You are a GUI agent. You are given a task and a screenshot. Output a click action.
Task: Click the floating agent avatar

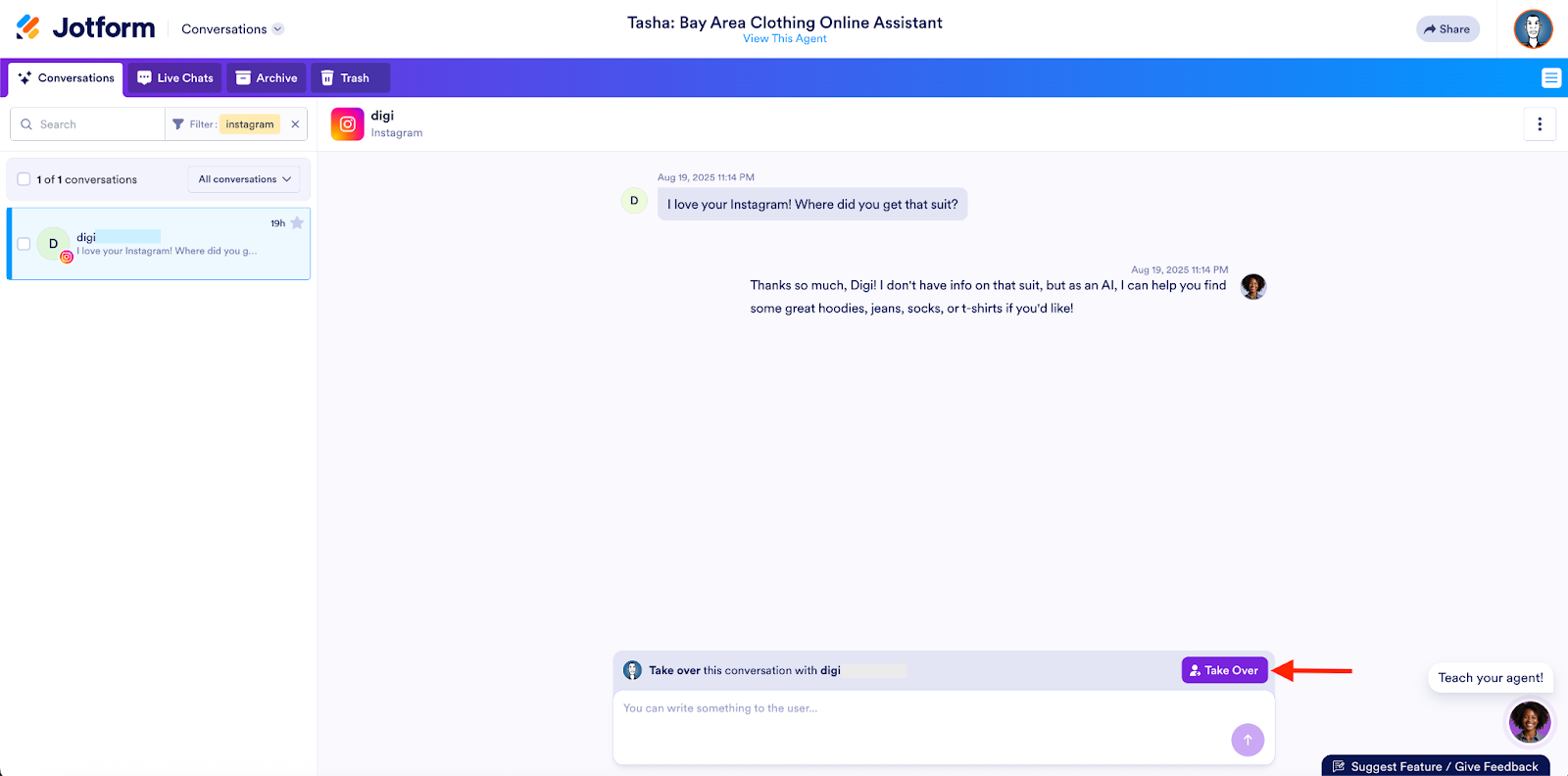[1530, 722]
